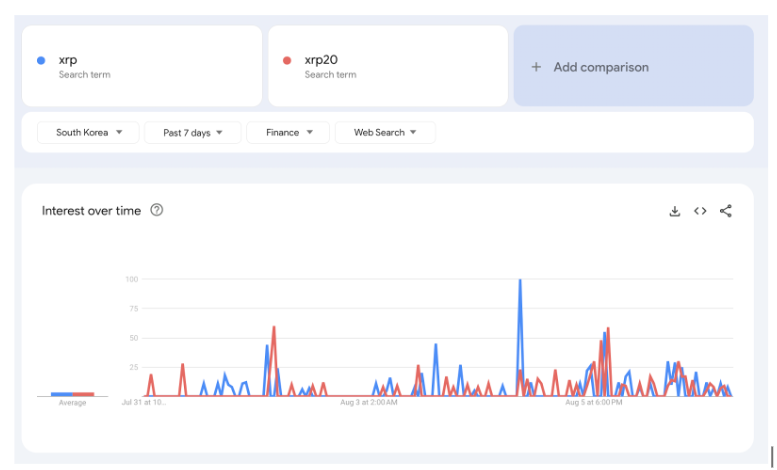Click the blue peak reaching 100
The height and width of the screenshot is (470, 777).
coord(520,281)
